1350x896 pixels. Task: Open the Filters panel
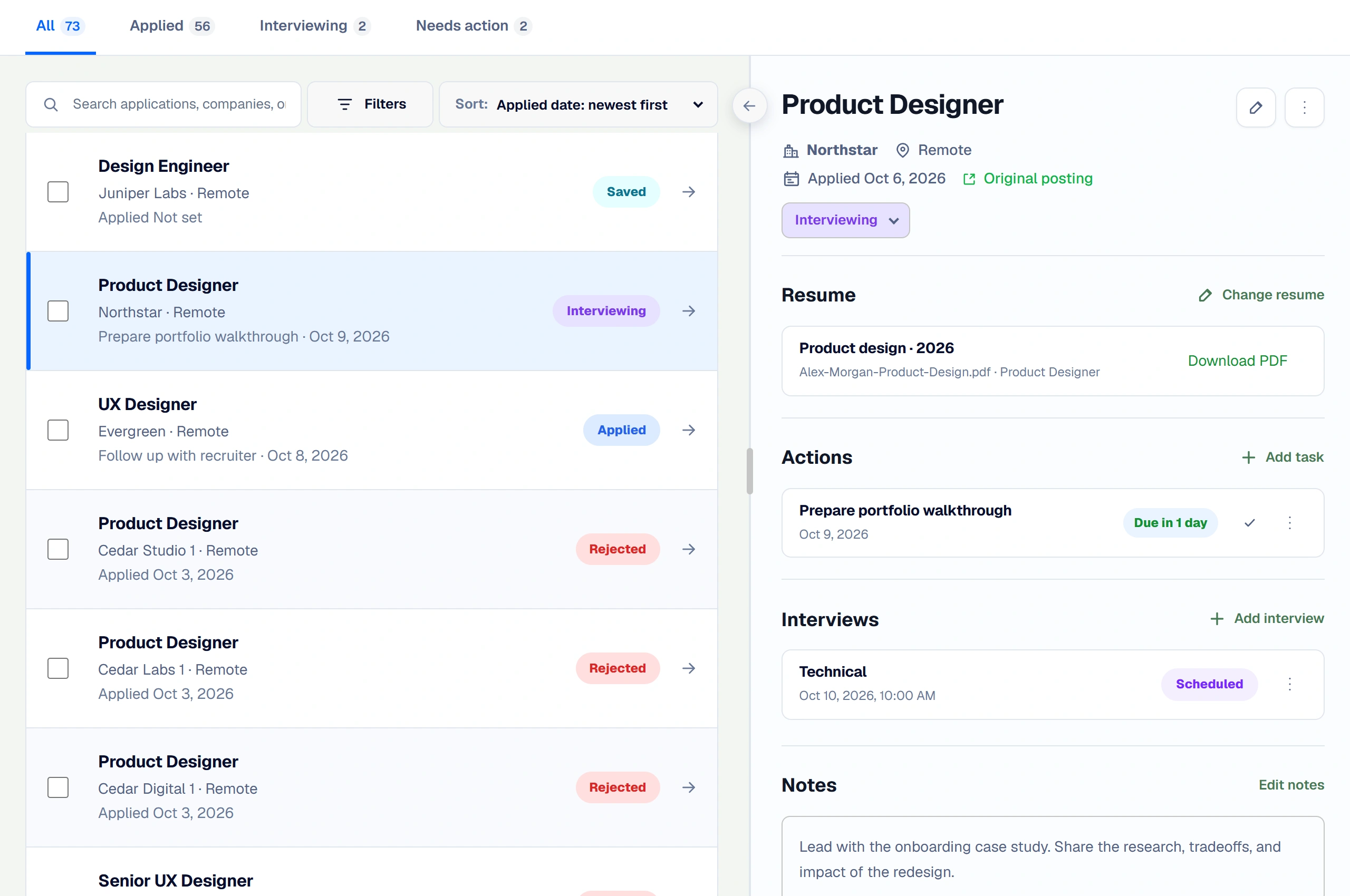[x=370, y=104]
